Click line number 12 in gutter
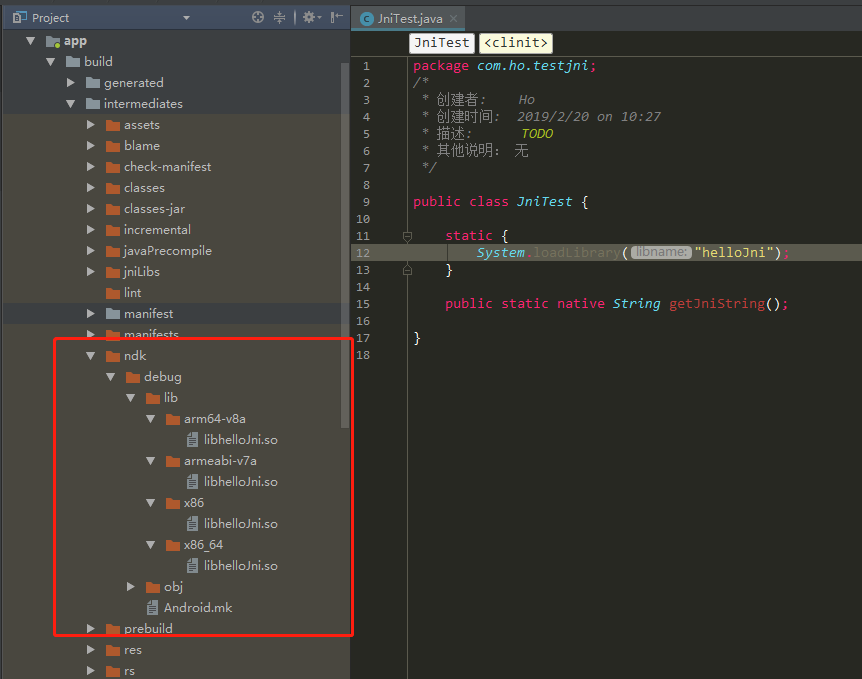Screen dimensions: 862x679 click(x=363, y=253)
